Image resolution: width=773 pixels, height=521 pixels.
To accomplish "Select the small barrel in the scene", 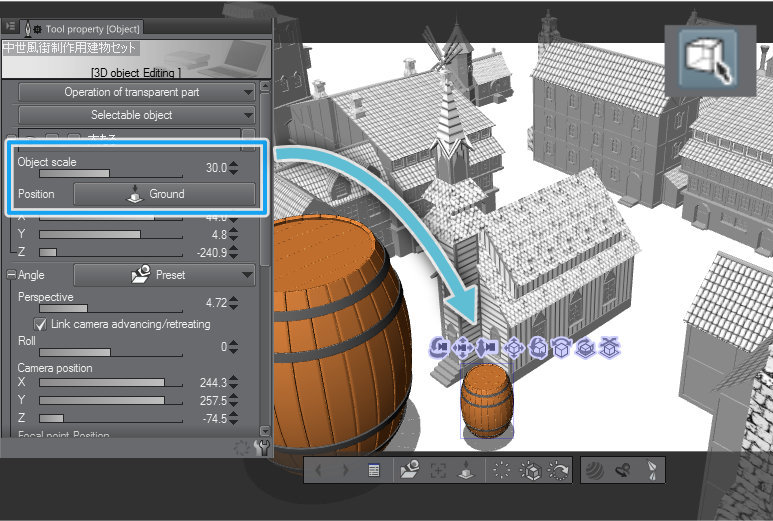I will coord(487,402).
